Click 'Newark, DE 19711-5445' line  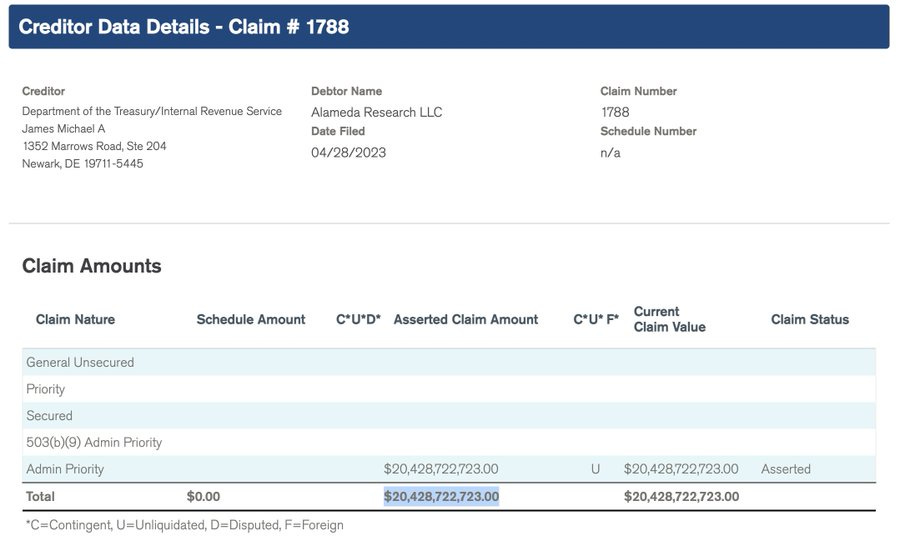(x=83, y=164)
